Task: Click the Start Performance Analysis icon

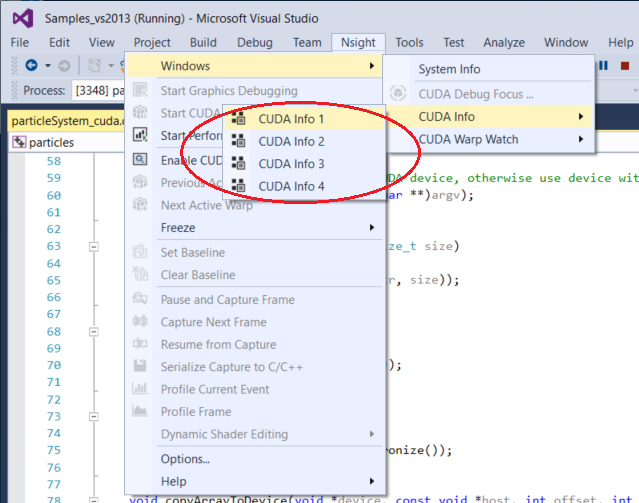Action: click(140, 135)
